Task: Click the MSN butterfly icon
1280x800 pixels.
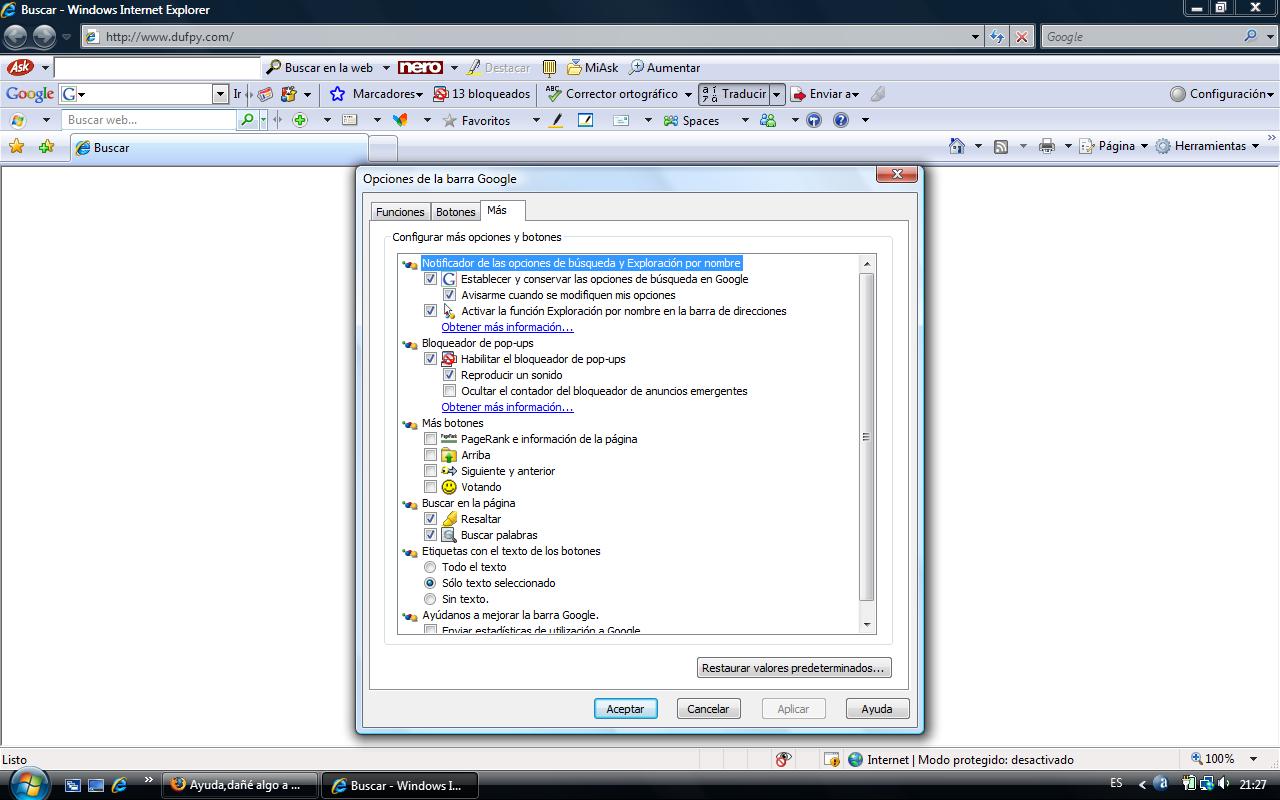Action: pyautogui.click(x=400, y=120)
